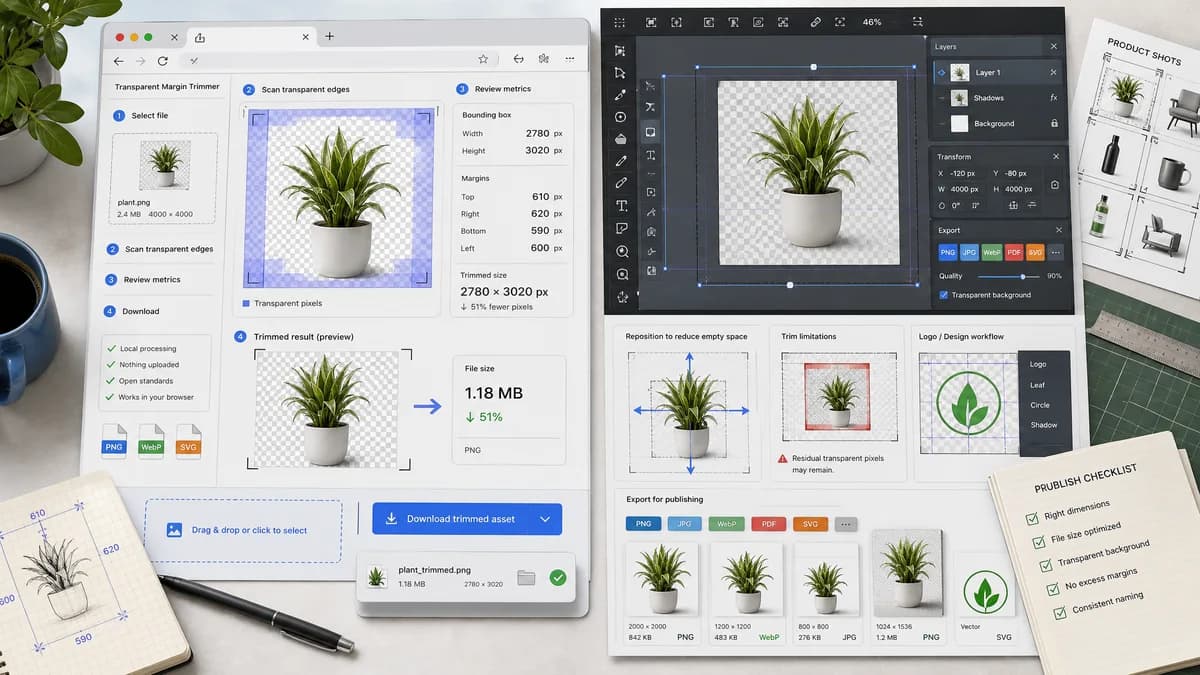Open the Download trimmed asset chevron dropdown
Image resolution: width=1200 pixels, height=675 pixels.
545,519
